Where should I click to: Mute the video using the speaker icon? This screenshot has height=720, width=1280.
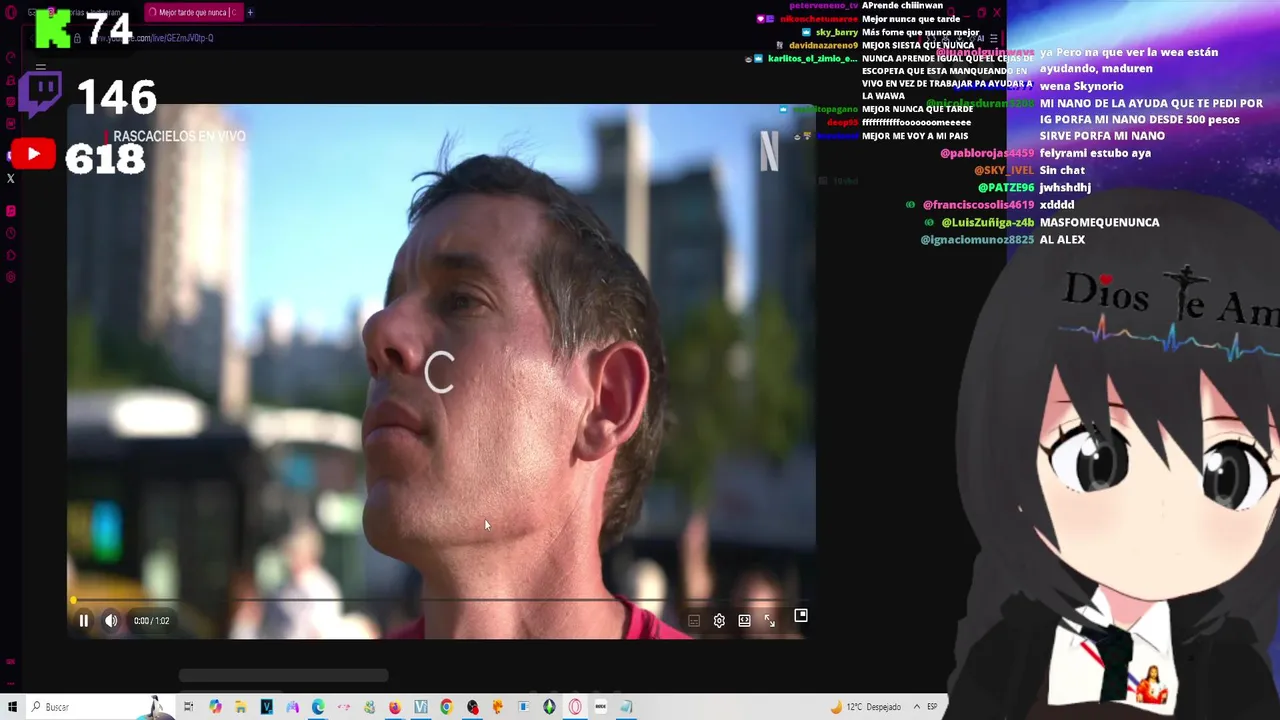click(x=111, y=621)
